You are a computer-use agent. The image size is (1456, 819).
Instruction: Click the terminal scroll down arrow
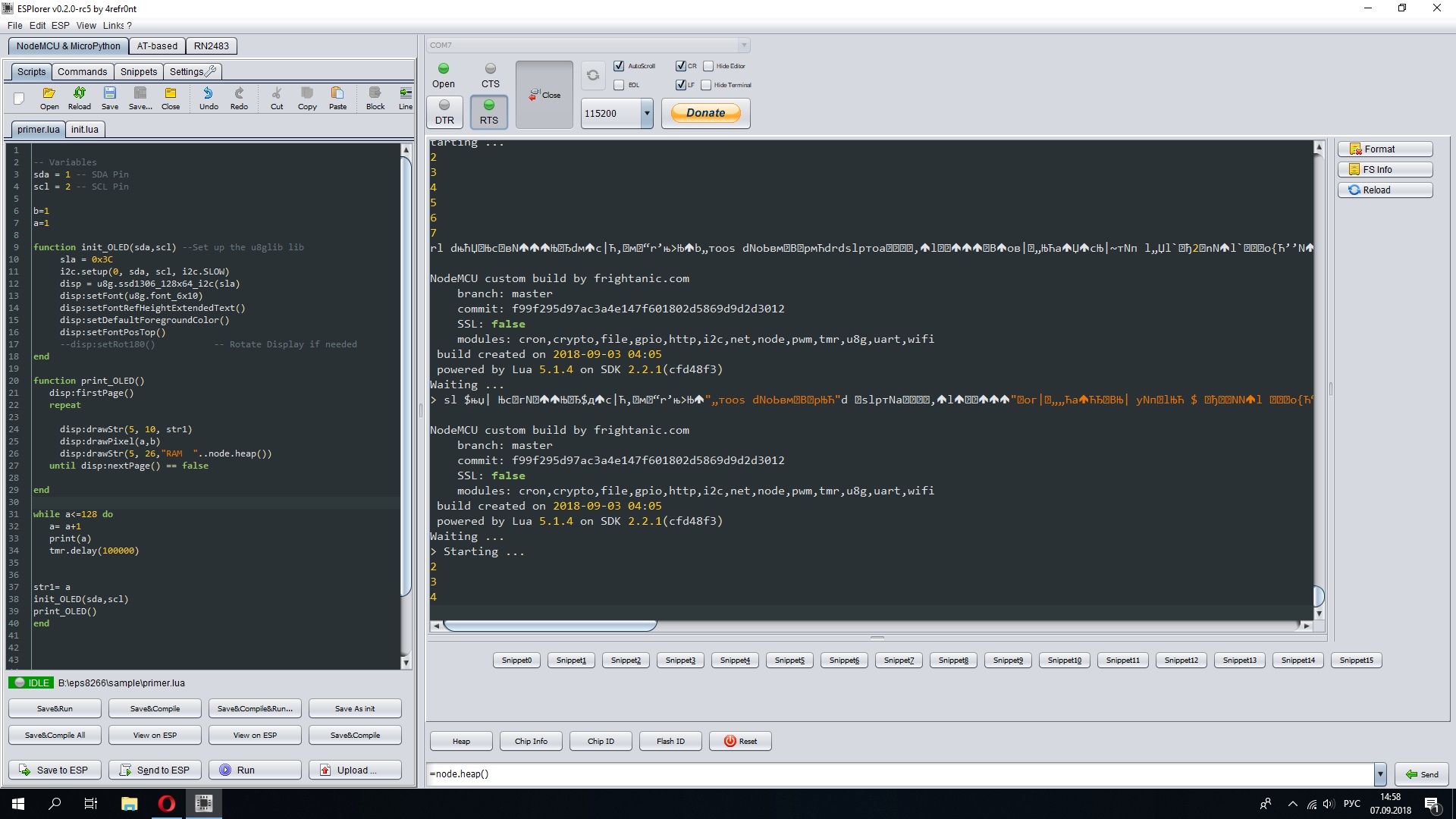1319,613
